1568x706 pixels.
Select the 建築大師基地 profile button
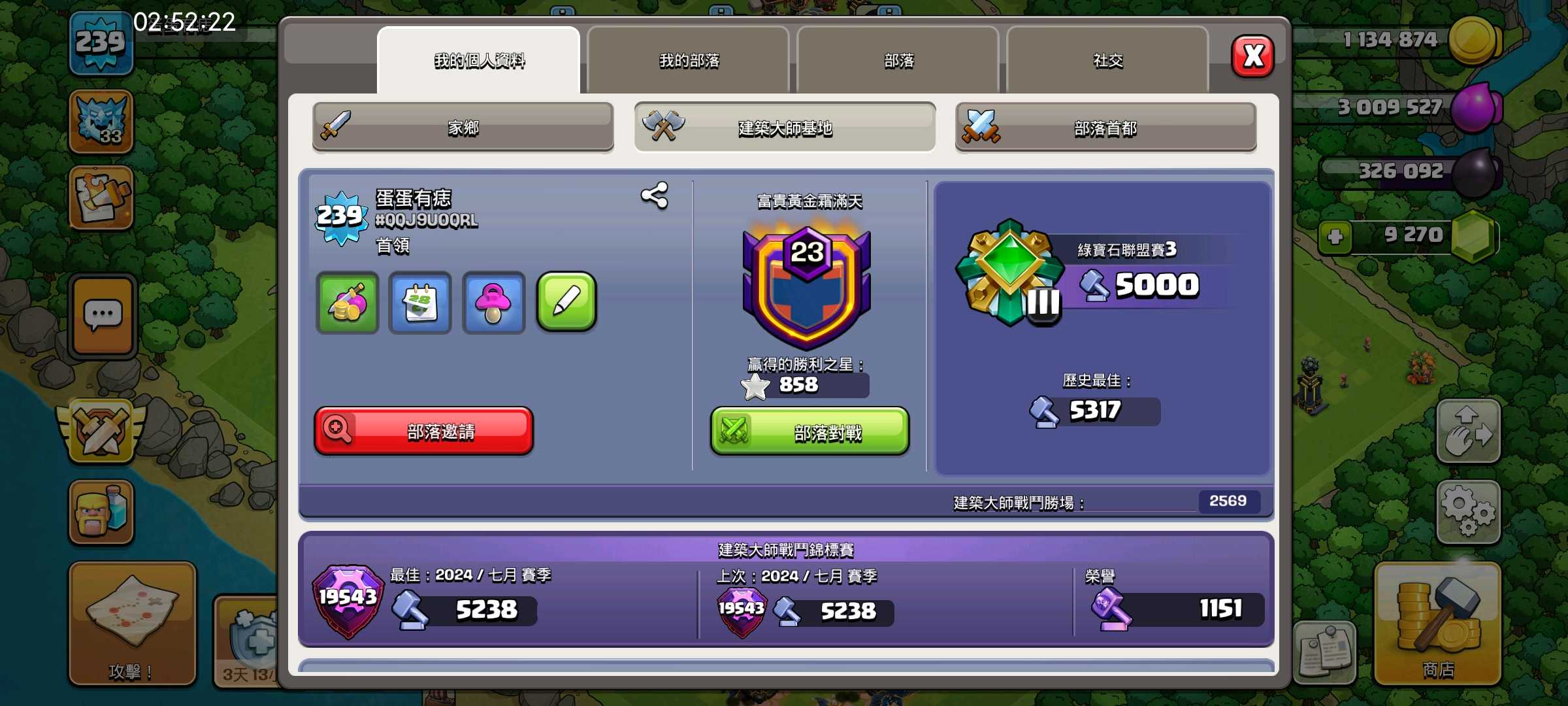point(785,127)
